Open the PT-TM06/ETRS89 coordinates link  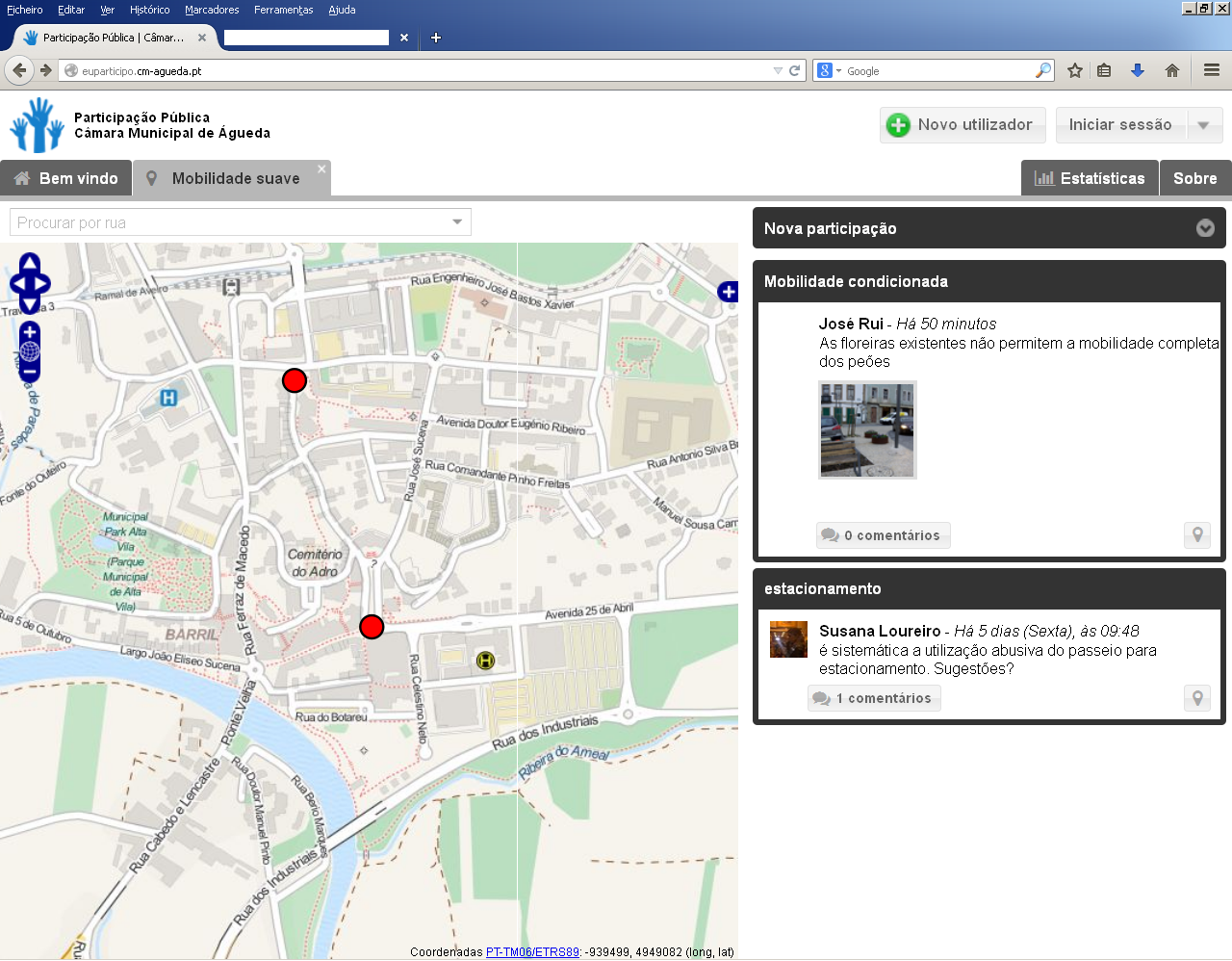tap(532, 952)
